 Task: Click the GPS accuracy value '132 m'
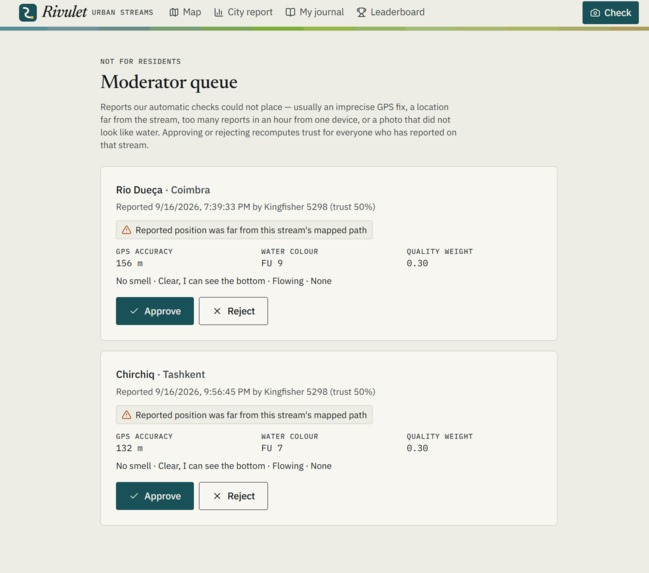130,448
